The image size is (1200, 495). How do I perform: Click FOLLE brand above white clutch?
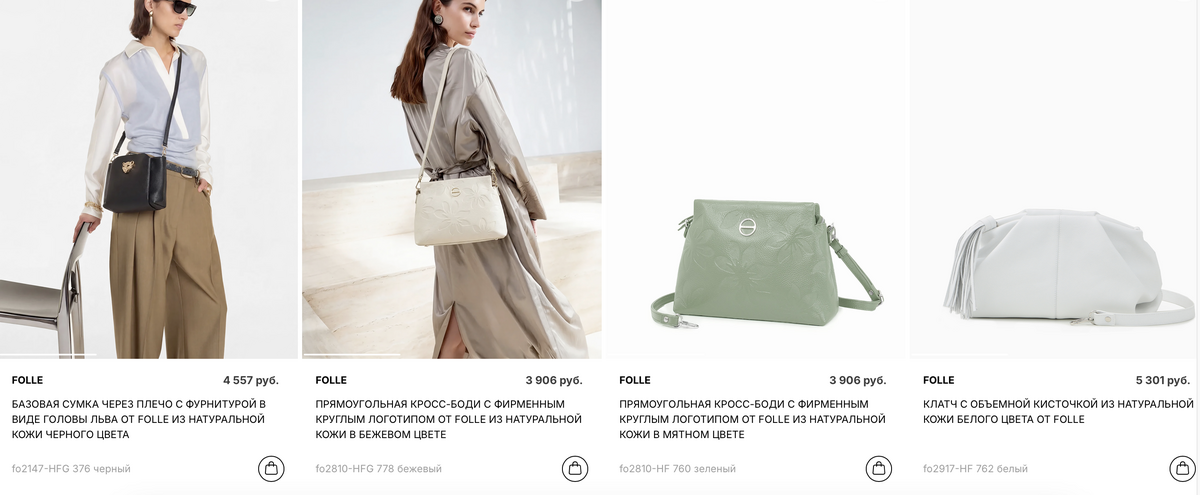click(939, 380)
